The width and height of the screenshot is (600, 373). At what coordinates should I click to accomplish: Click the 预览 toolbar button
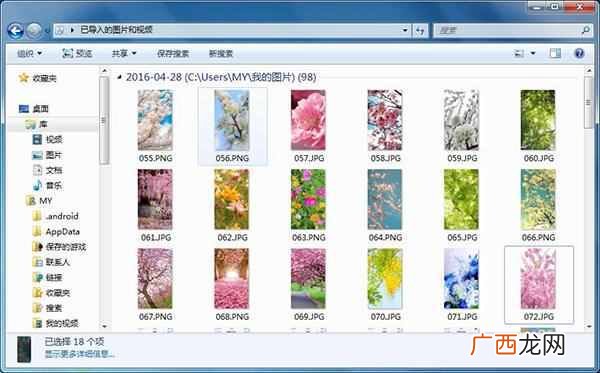[x=77, y=54]
